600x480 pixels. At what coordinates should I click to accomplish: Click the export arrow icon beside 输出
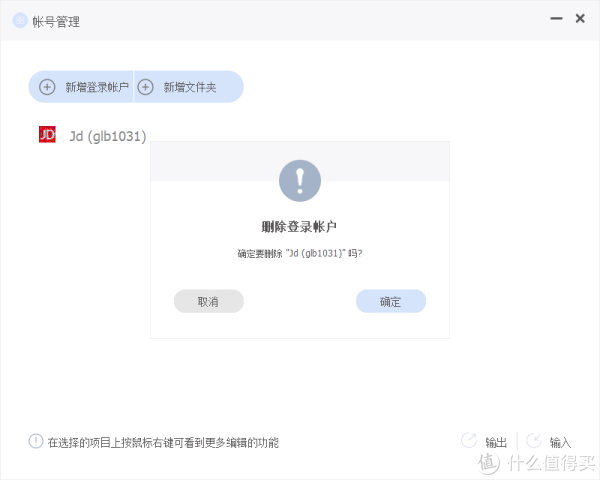coord(469,441)
